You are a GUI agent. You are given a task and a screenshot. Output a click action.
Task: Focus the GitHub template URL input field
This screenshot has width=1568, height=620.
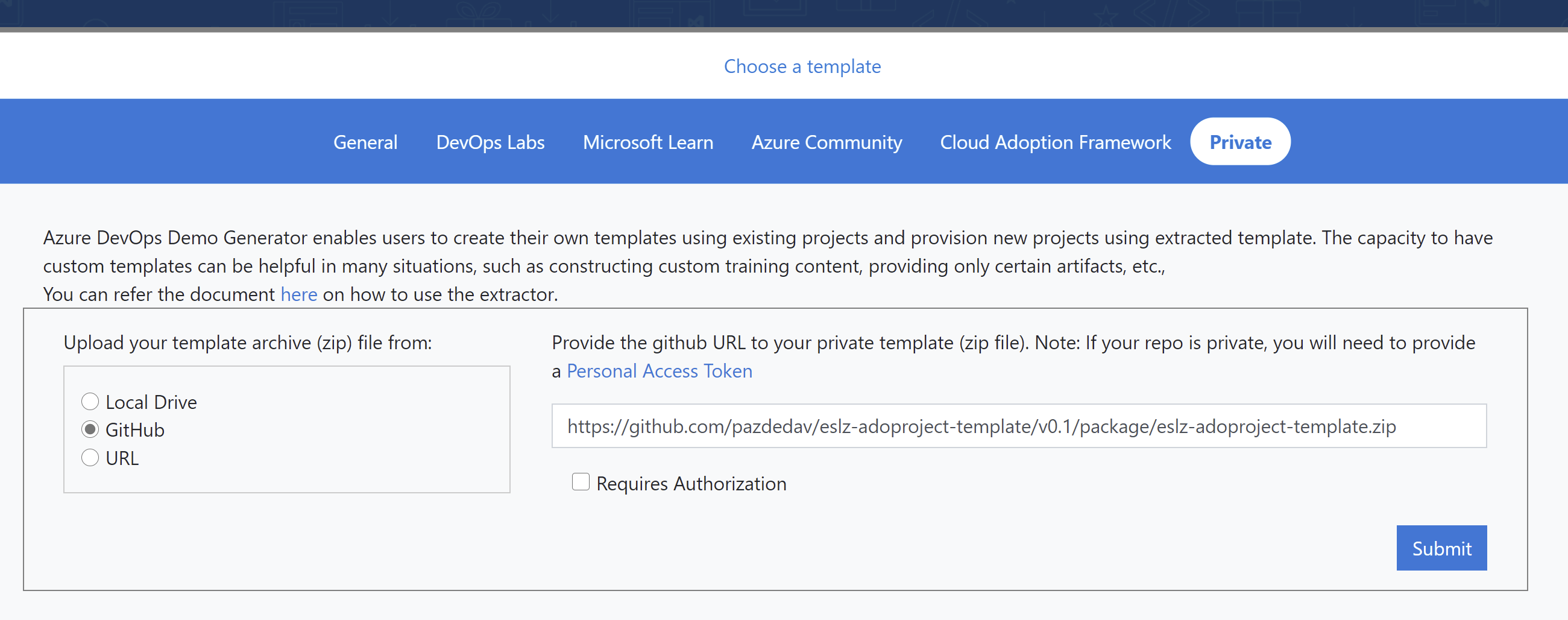click(x=1018, y=426)
